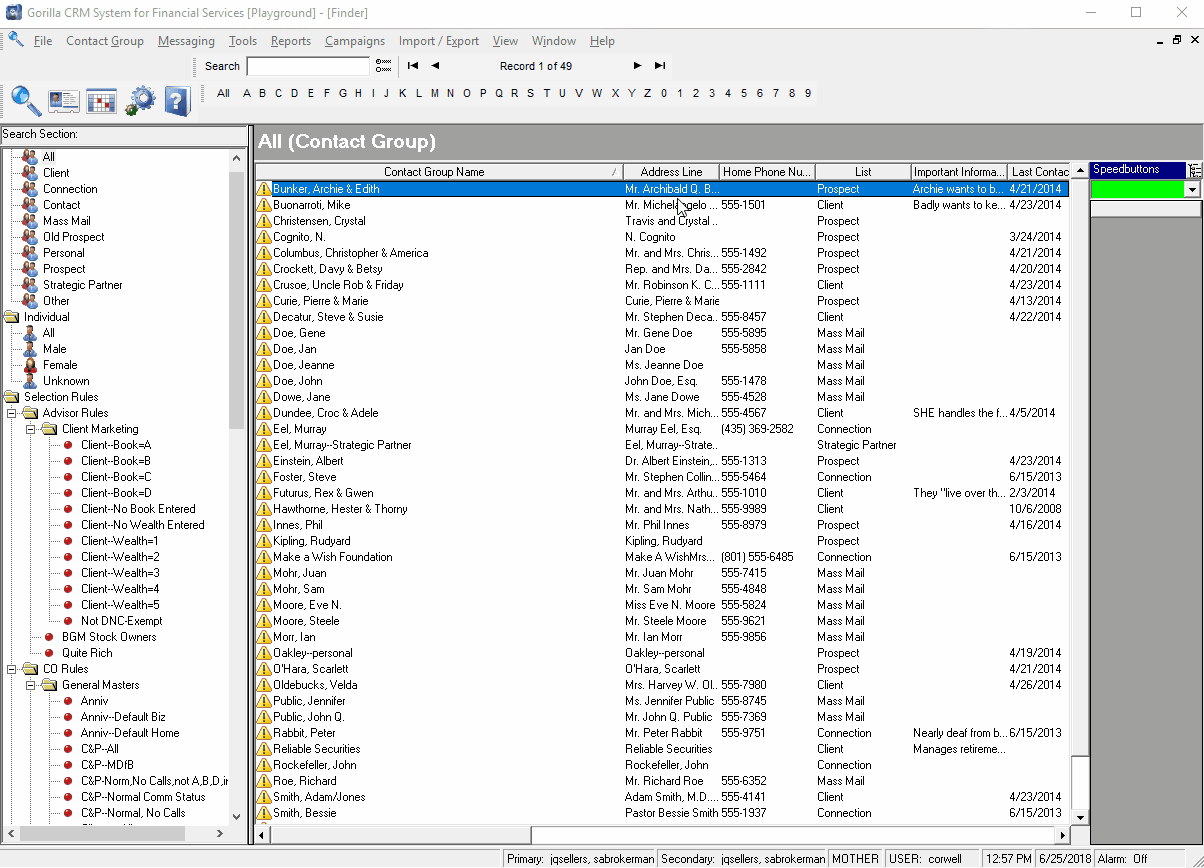This screenshot has width=1204, height=868.
Task: Click the Speedbuttons tree configuration icon
Action: coord(1195,171)
